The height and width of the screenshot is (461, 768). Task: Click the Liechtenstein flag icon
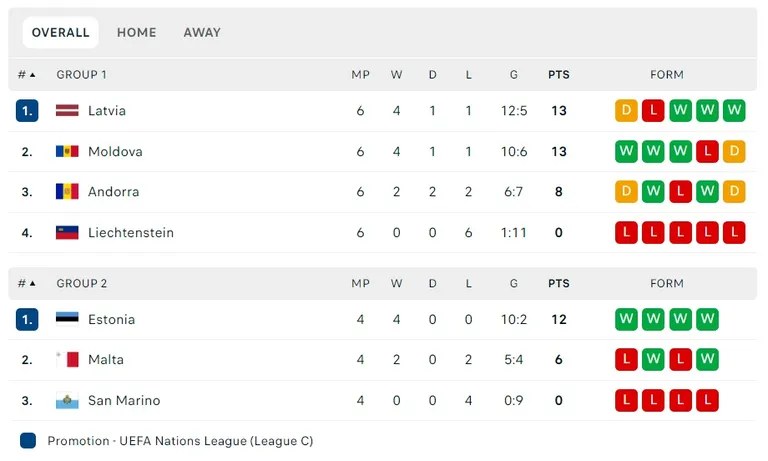[67, 233]
